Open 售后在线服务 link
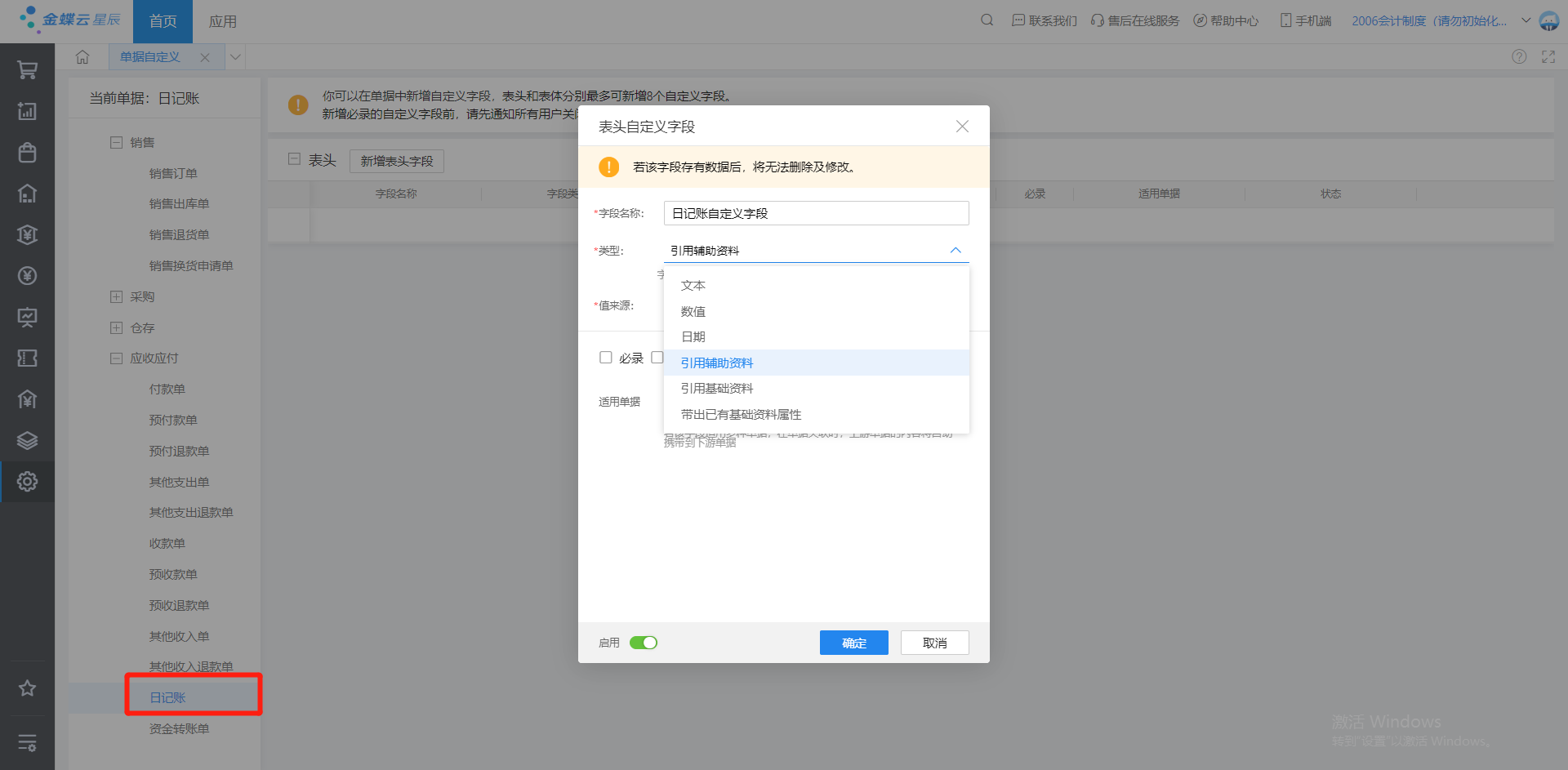The image size is (1568, 770). 1135,20
